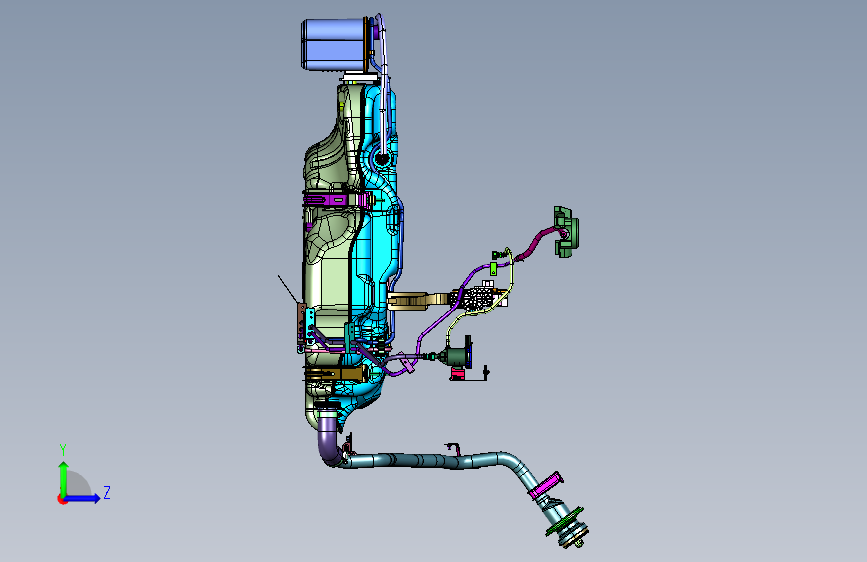This screenshot has height=562, width=867.
Task: Select the green bracket at far right
Action: (x=566, y=232)
